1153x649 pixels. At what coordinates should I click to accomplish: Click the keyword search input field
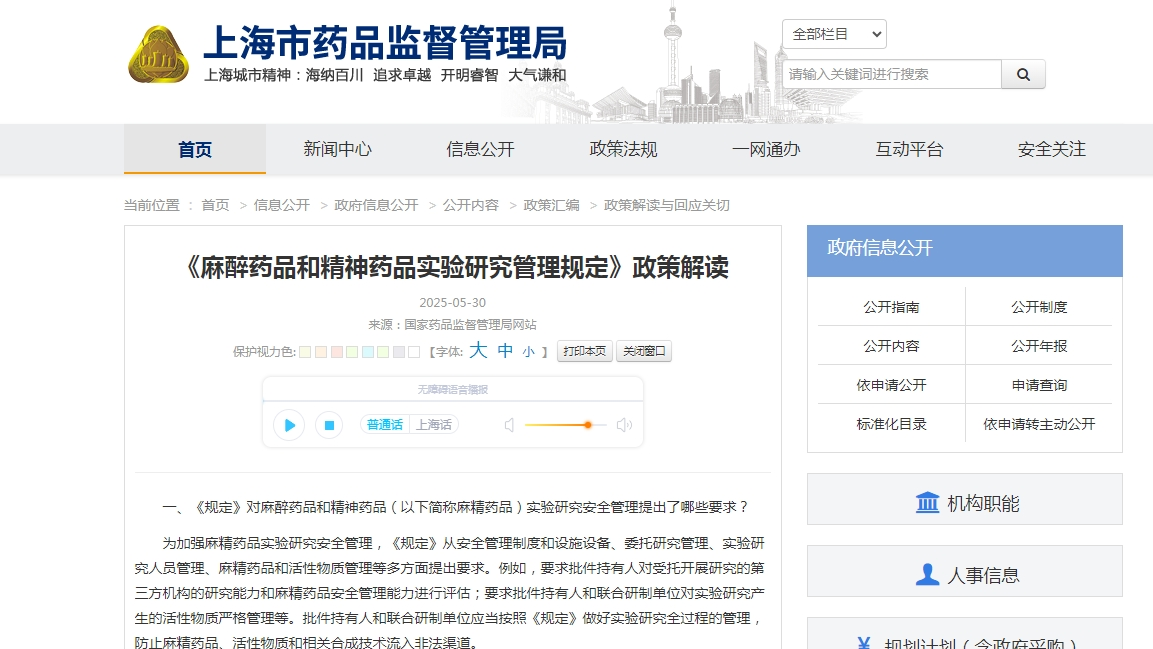click(891, 74)
